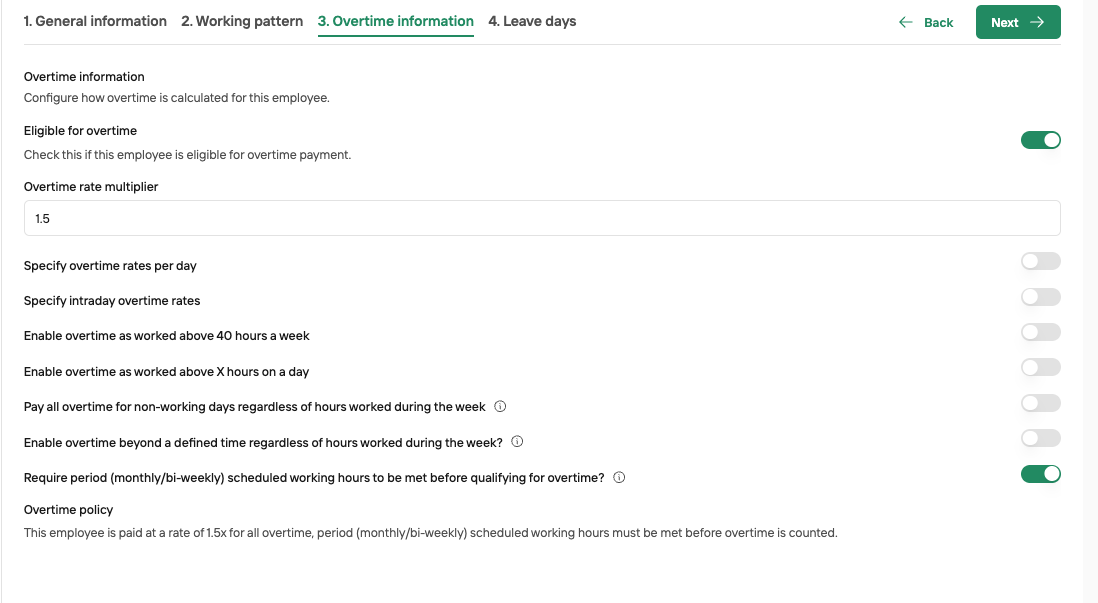Click the green Next button
The image size is (1098, 603).
pos(1018,22)
